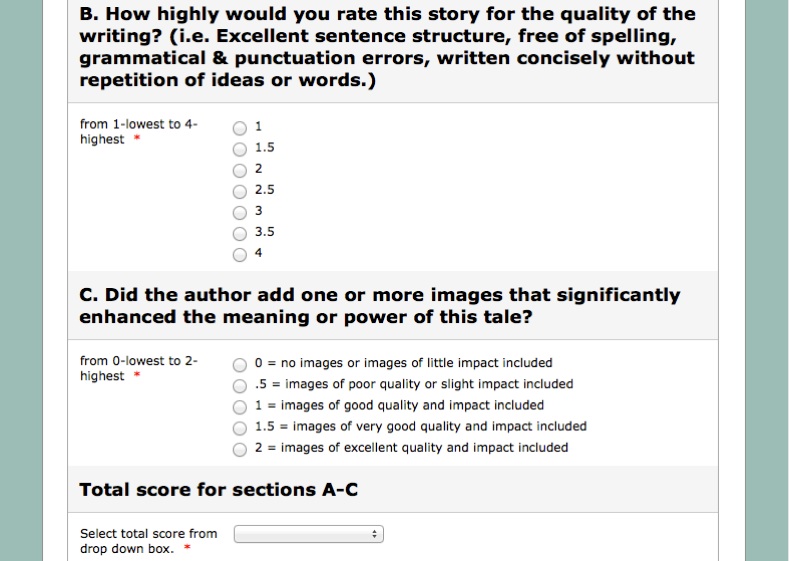Click the section C images question heading
The image size is (789, 561).
[380, 305]
